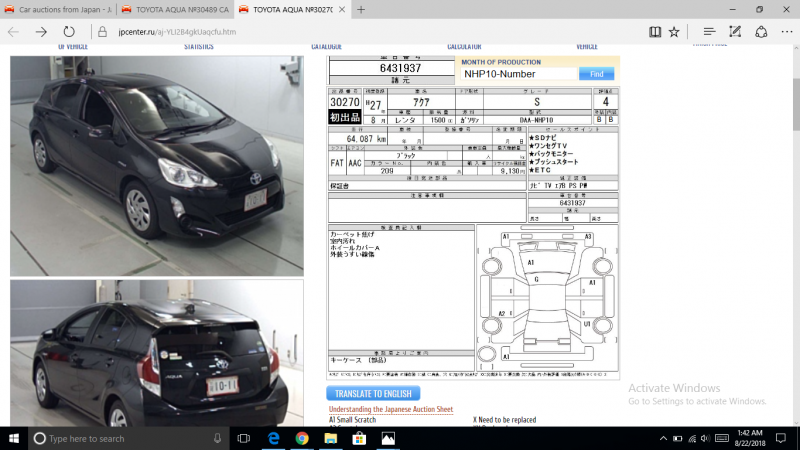Open the Windows Start menu
The image size is (800, 450).
(x=14, y=438)
